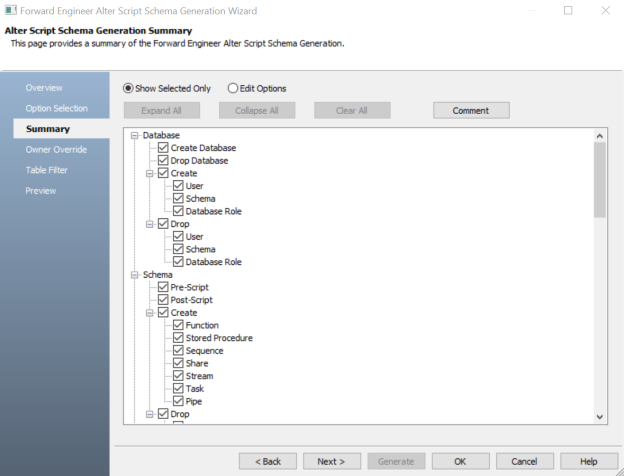Click the Expand All button
The height and width of the screenshot is (476, 624).
pyautogui.click(x=162, y=111)
